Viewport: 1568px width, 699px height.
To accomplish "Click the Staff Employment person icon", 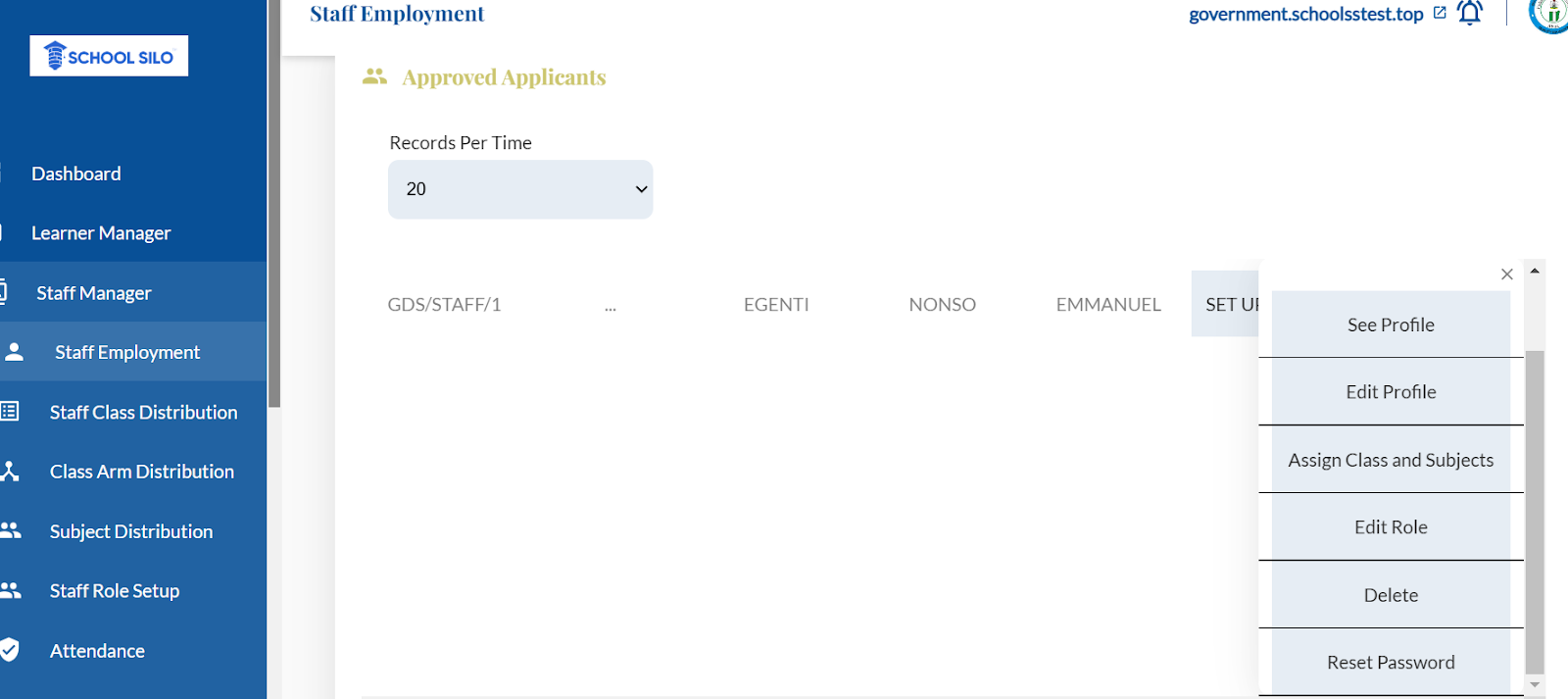I will pyautogui.click(x=14, y=352).
